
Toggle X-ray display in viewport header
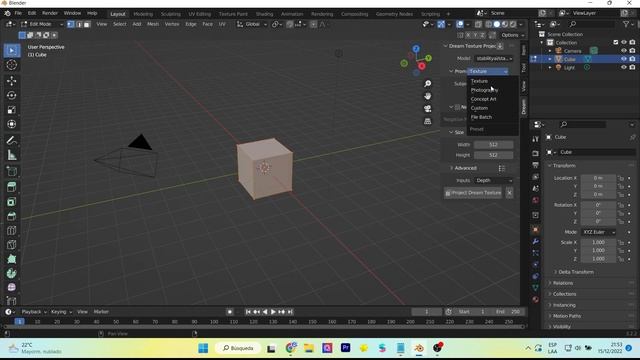point(479,24)
